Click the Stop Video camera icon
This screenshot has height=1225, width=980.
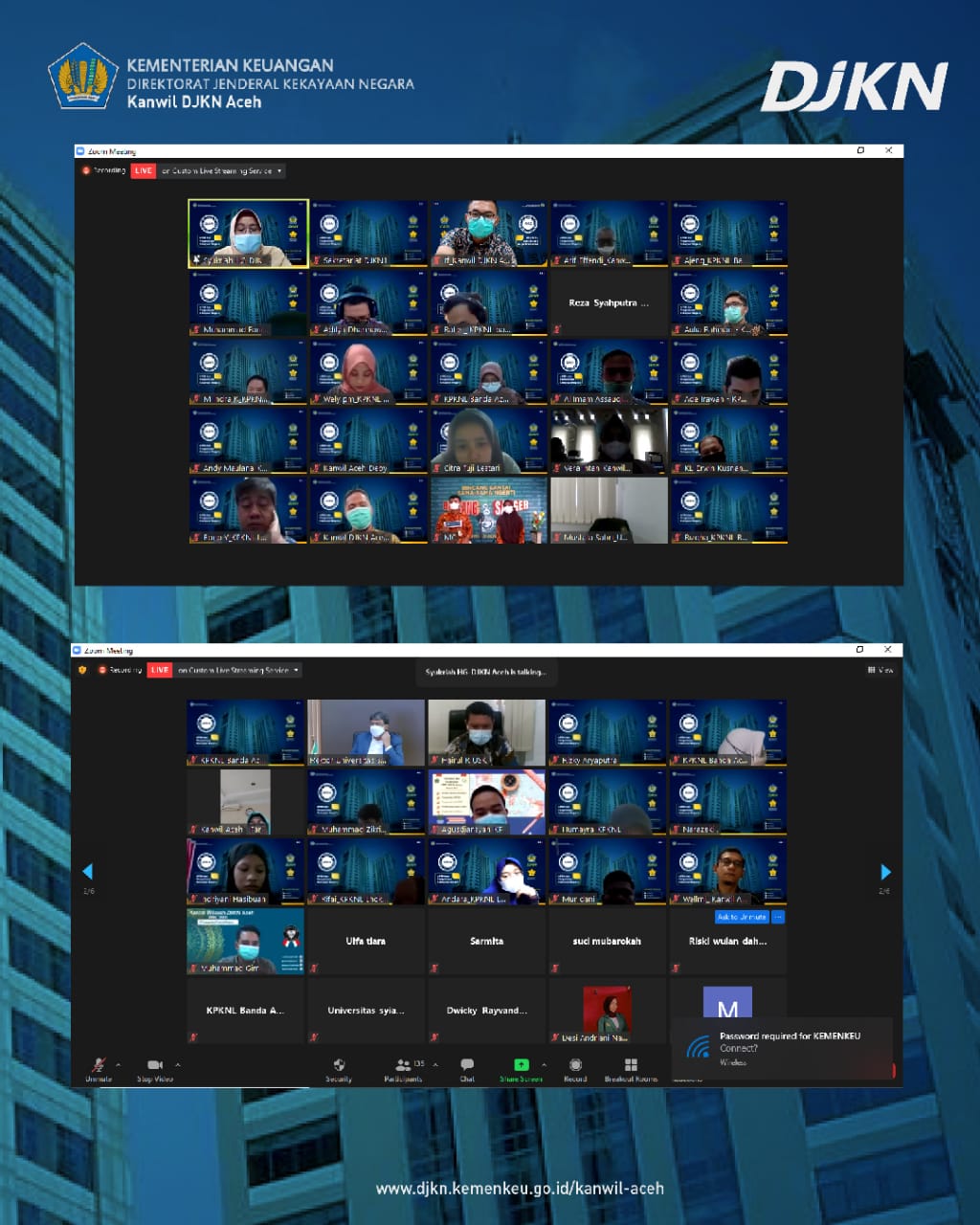point(155,1064)
